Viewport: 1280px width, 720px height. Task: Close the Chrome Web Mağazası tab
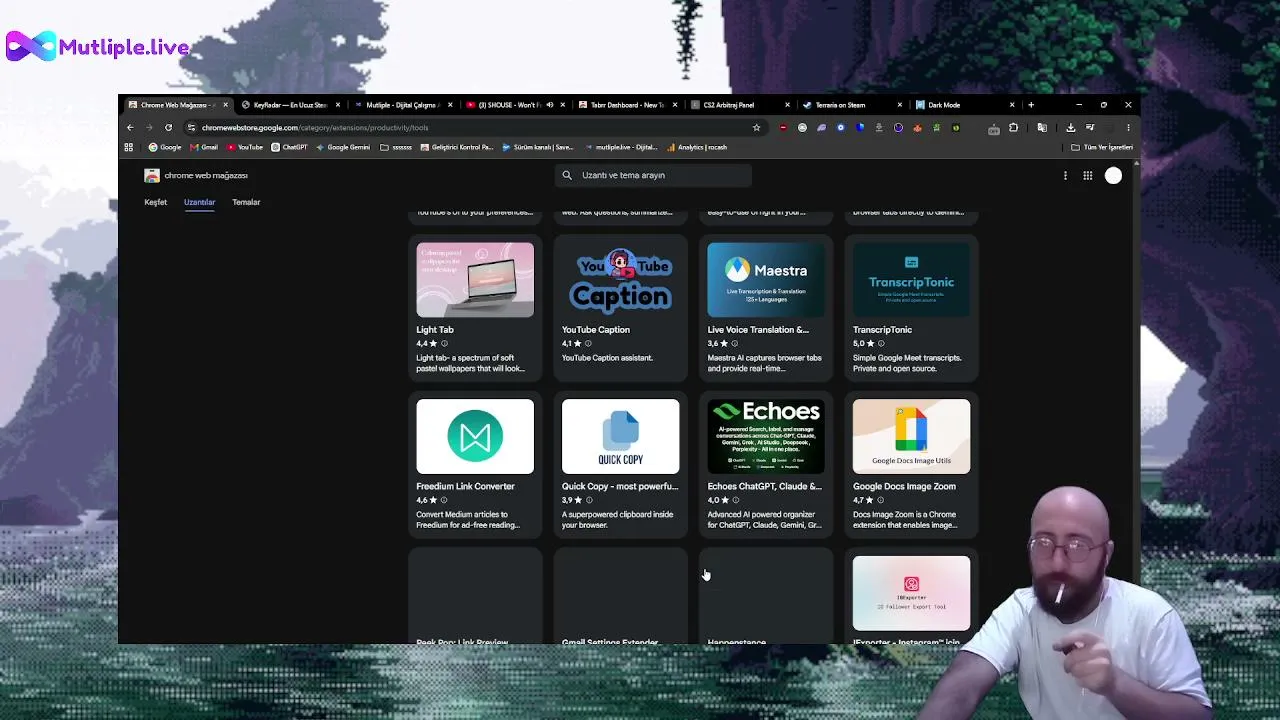225,105
